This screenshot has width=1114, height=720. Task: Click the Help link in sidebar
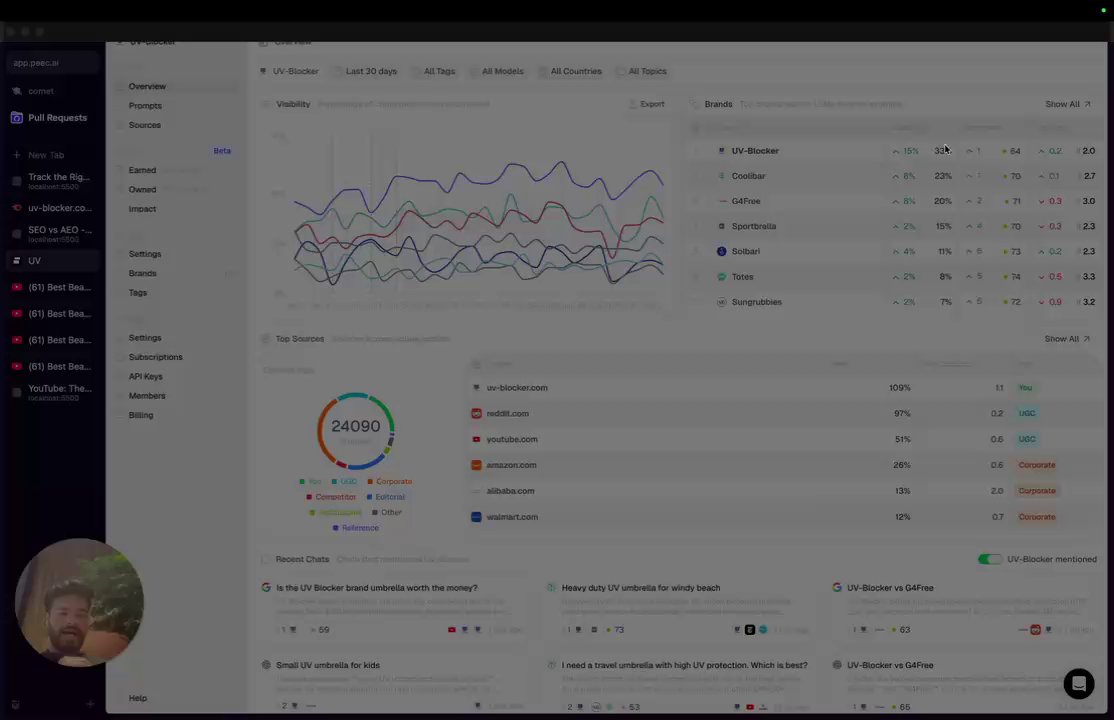click(x=138, y=698)
